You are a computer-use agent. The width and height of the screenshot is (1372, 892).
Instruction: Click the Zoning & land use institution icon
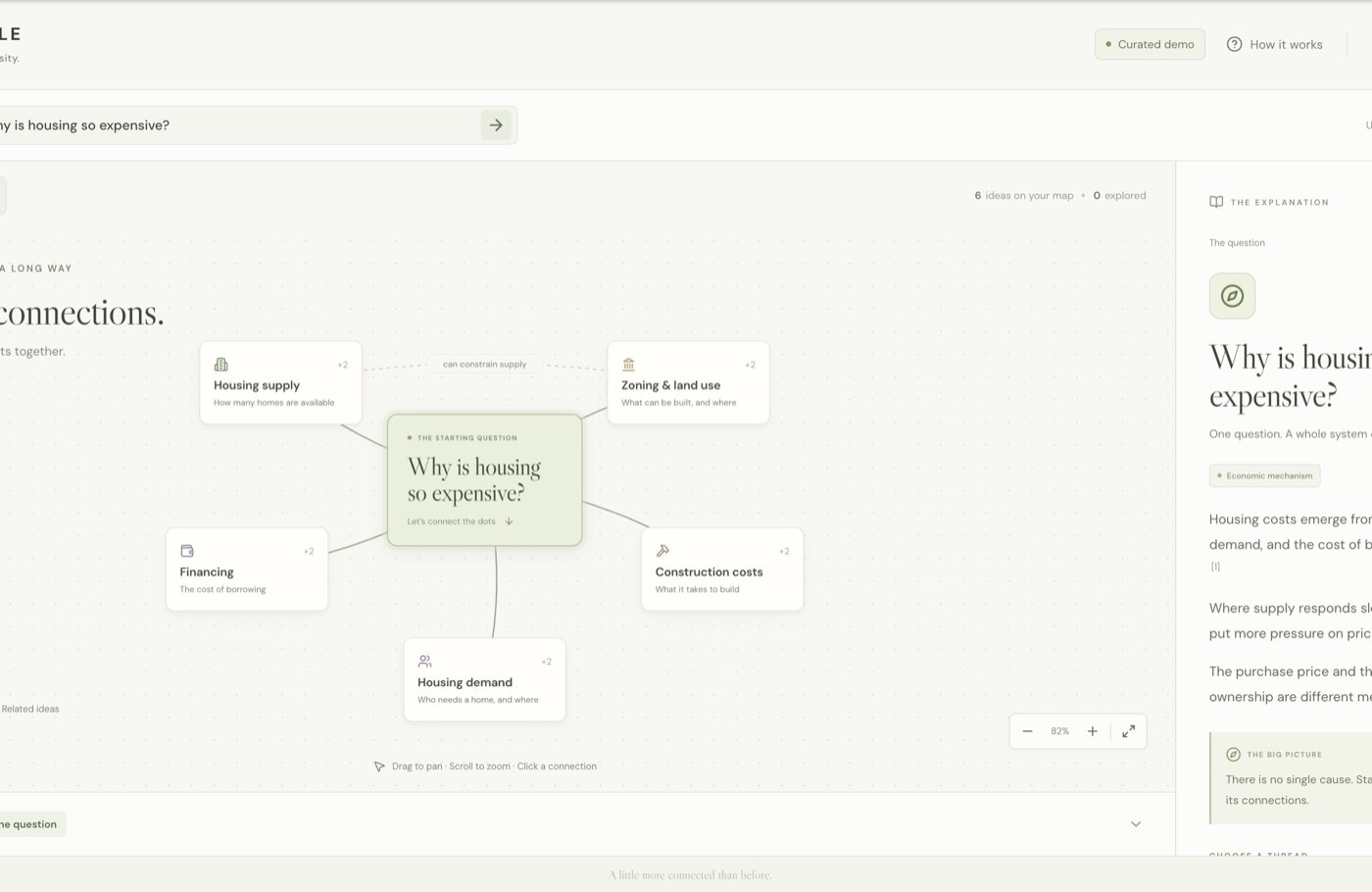(x=628, y=365)
